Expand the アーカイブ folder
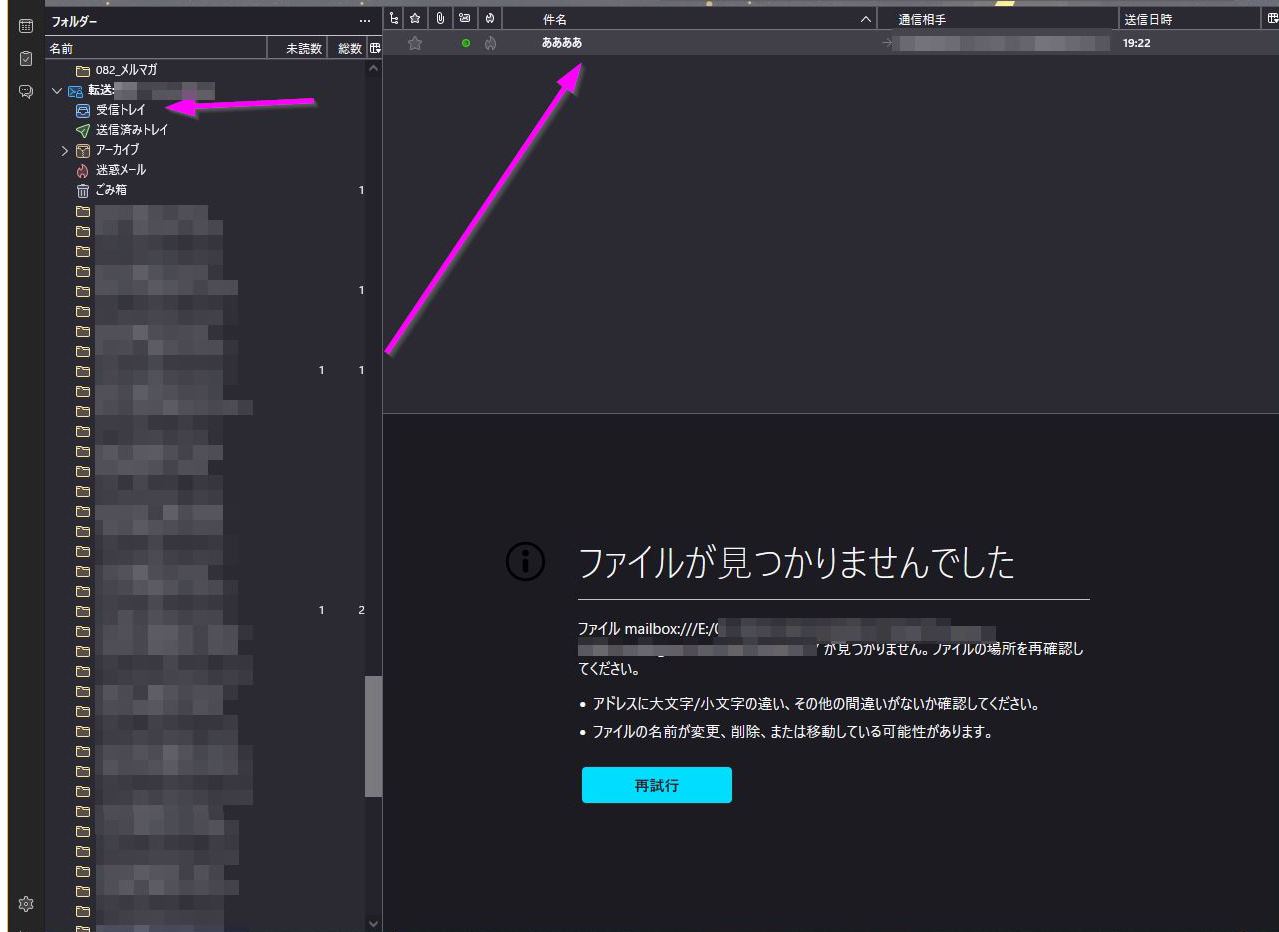The width and height of the screenshot is (1279, 932). pos(65,151)
